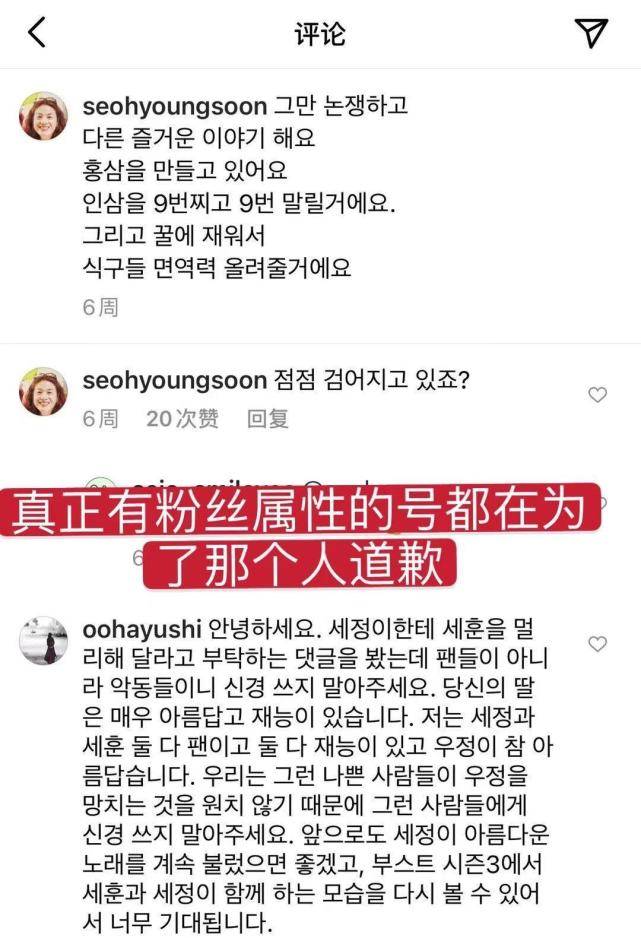641x938 pixels.
Task: Tap the red banner '真正有粉丝属性的号都在为'
Action: tap(299, 510)
